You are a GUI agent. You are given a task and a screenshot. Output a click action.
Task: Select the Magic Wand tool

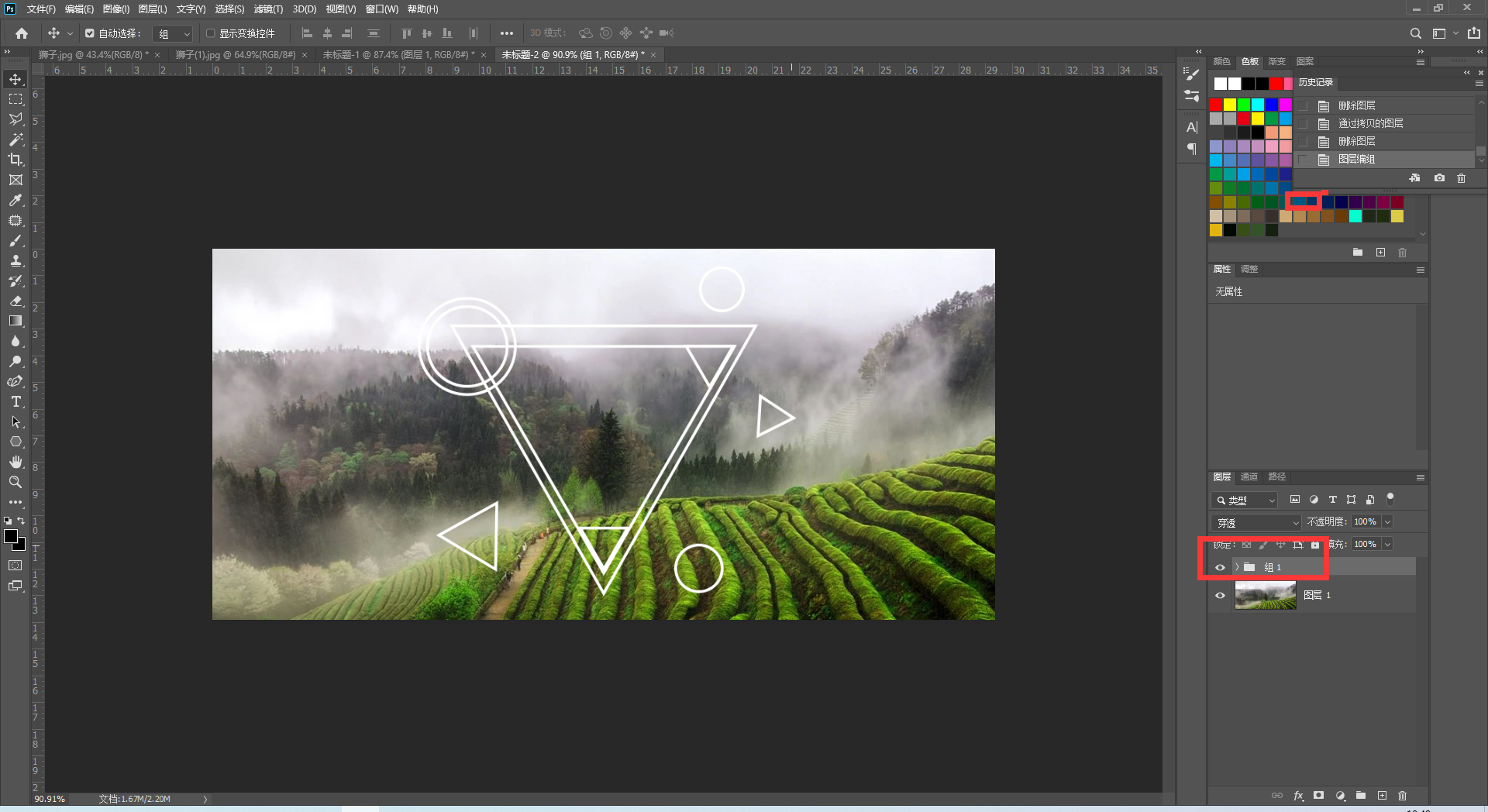(x=15, y=139)
